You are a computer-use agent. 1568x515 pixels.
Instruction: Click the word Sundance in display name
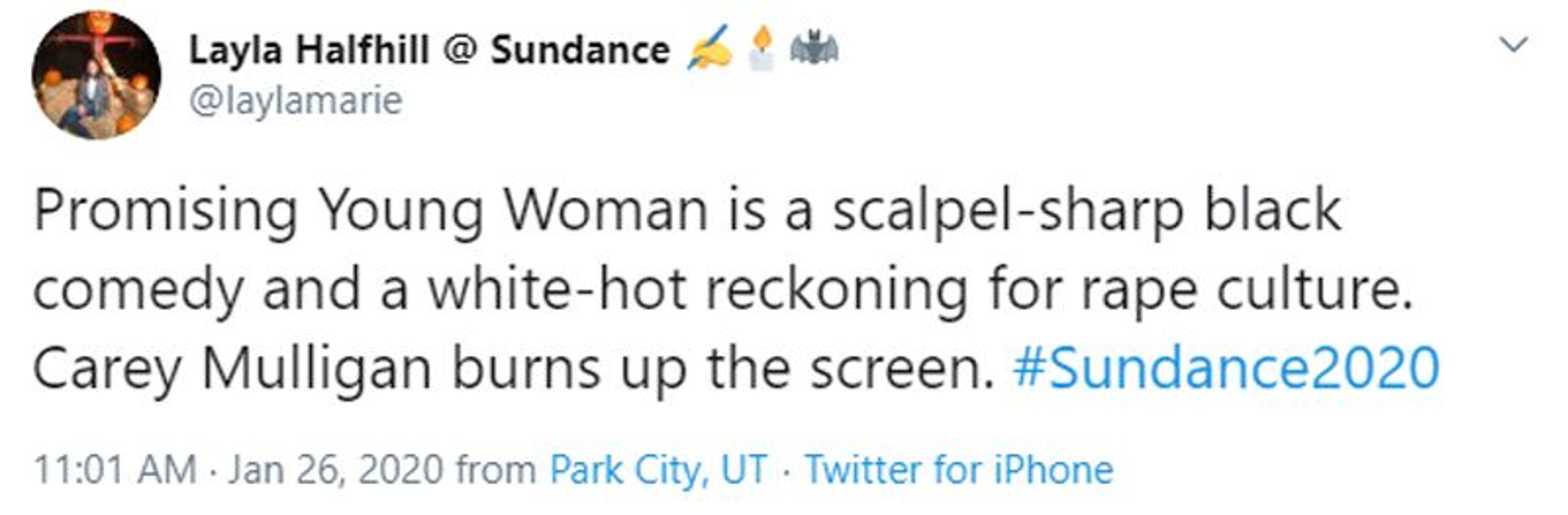(x=580, y=50)
